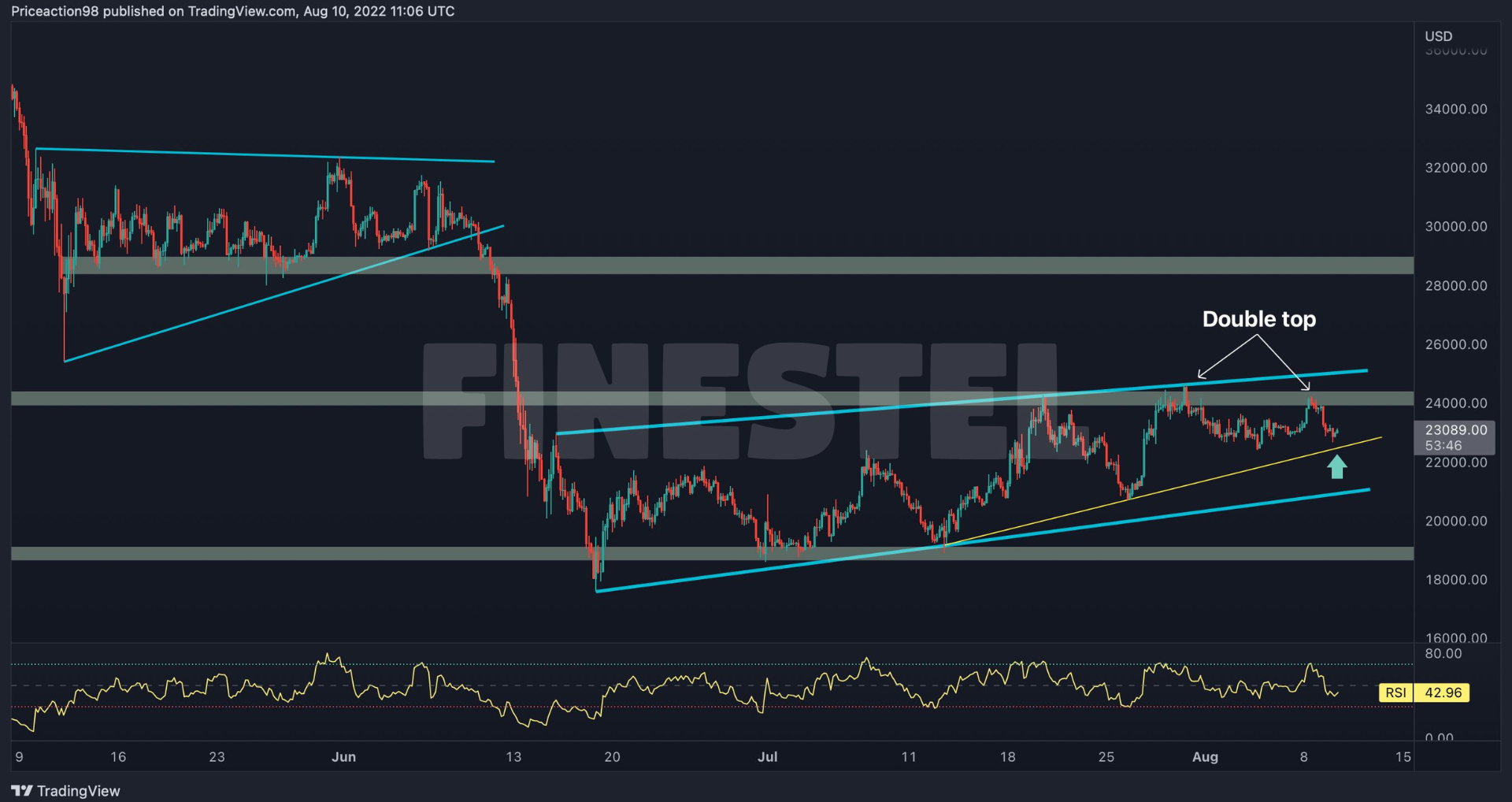Click the Jun date axis label
The image size is (1512, 802).
[343, 757]
